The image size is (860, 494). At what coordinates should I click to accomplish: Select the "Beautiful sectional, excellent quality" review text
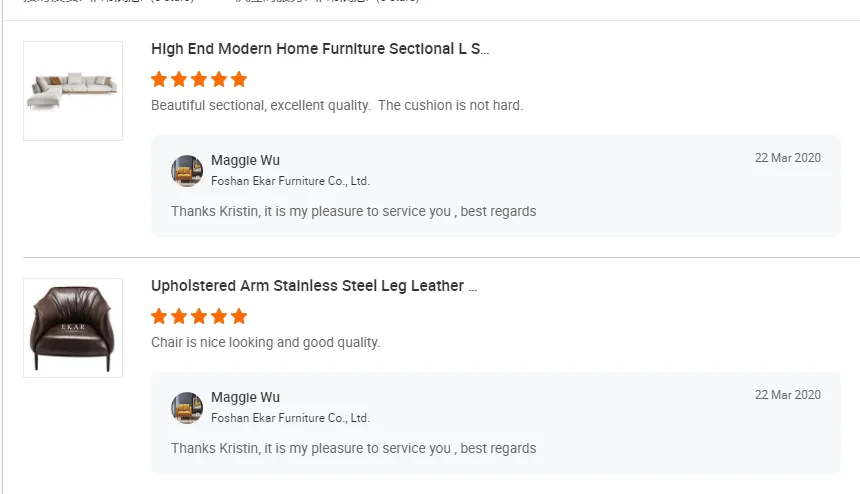pos(337,105)
